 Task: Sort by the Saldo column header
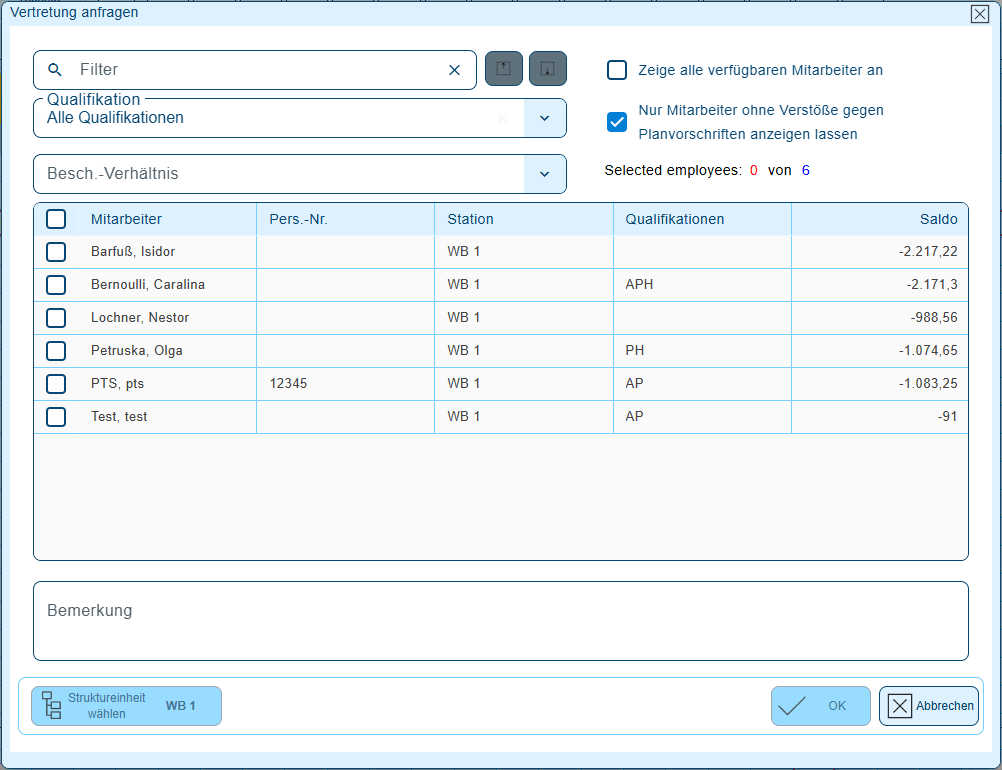click(x=938, y=219)
